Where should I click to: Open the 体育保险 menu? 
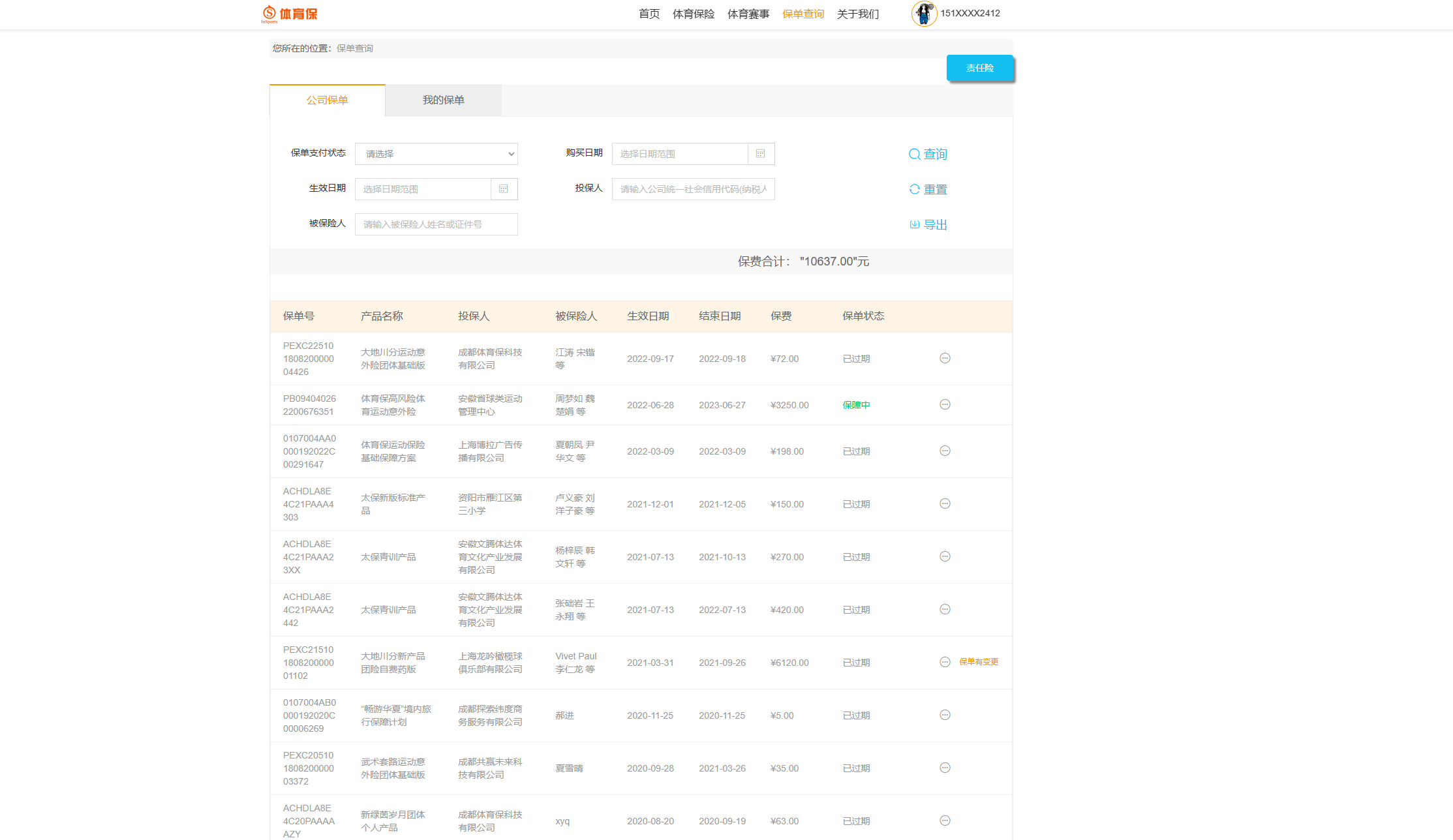point(693,14)
